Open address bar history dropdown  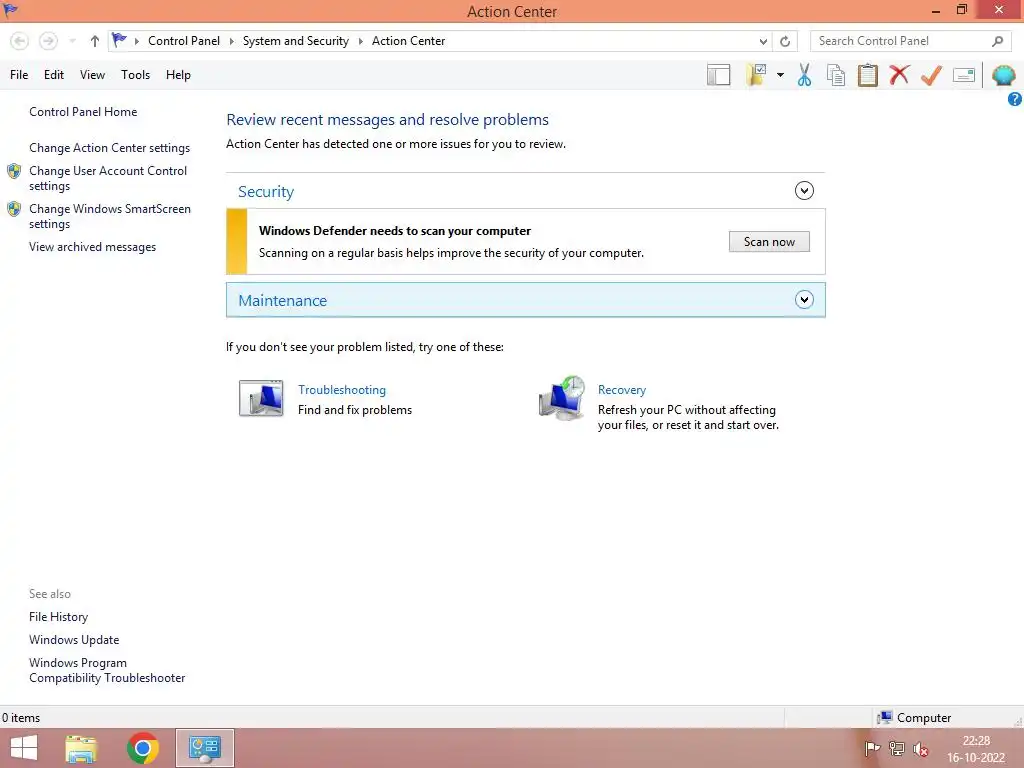click(x=763, y=41)
